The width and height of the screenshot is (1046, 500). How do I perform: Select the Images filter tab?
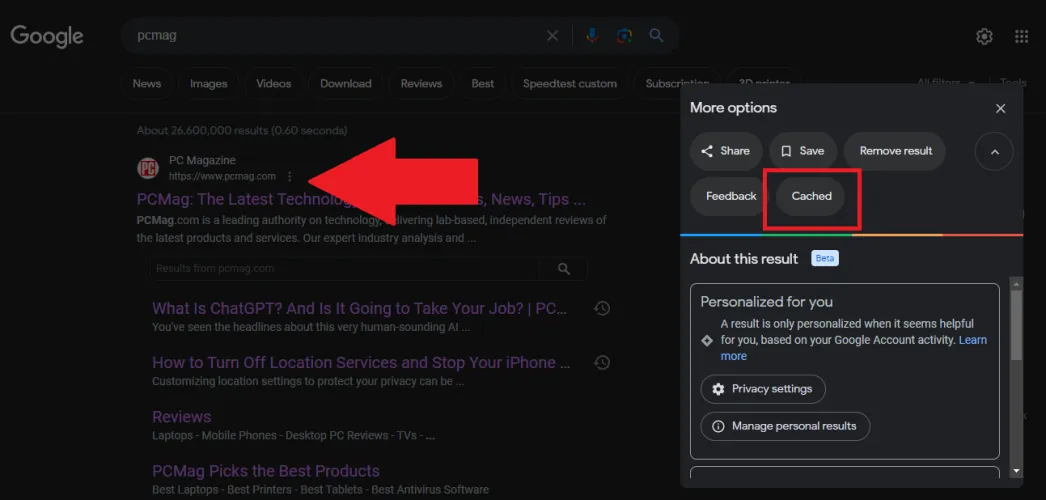click(x=208, y=84)
